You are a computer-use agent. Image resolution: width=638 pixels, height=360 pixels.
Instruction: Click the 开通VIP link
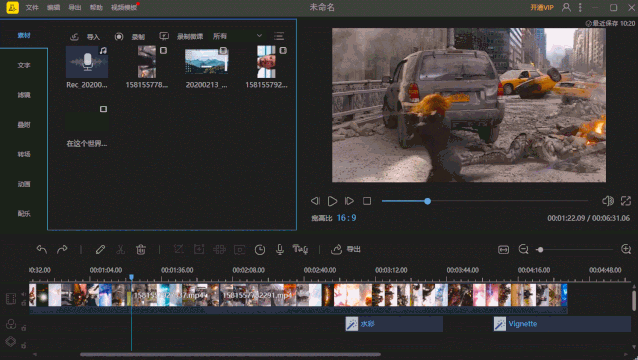(x=542, y=7)
